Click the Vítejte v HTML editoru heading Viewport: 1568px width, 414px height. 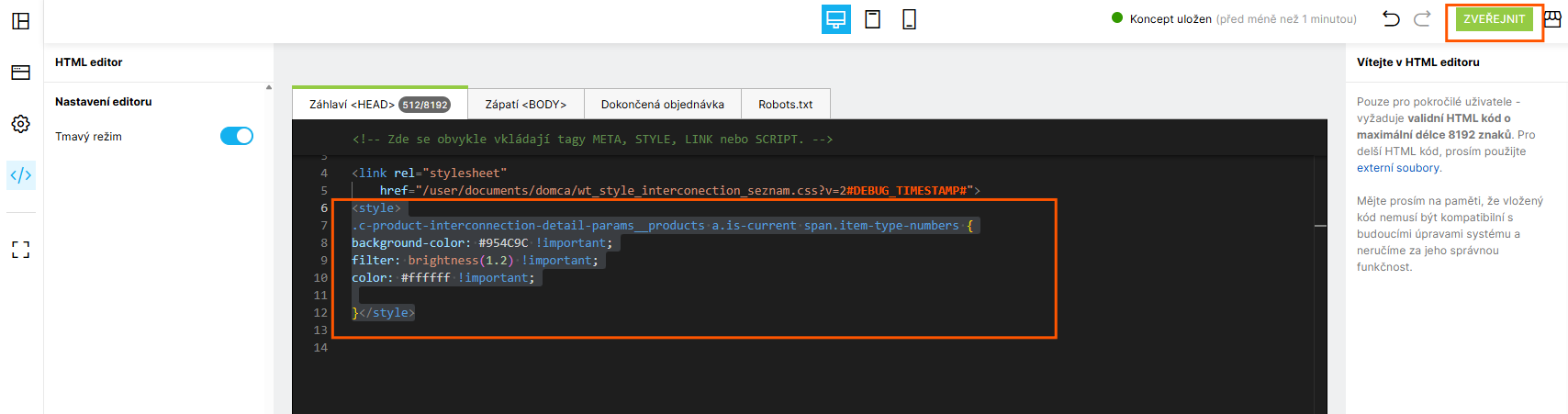[1418, 62]
